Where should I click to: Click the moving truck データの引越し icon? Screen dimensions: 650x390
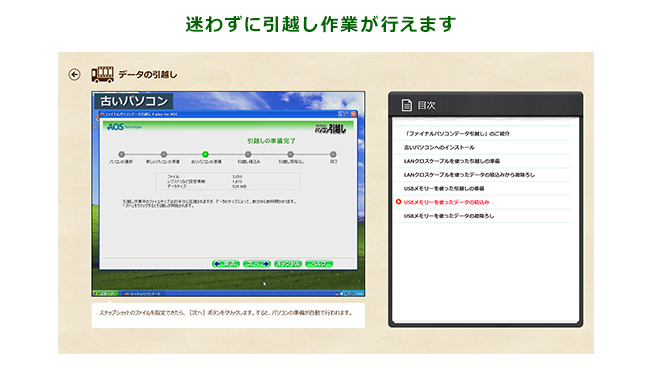point(102,74)
